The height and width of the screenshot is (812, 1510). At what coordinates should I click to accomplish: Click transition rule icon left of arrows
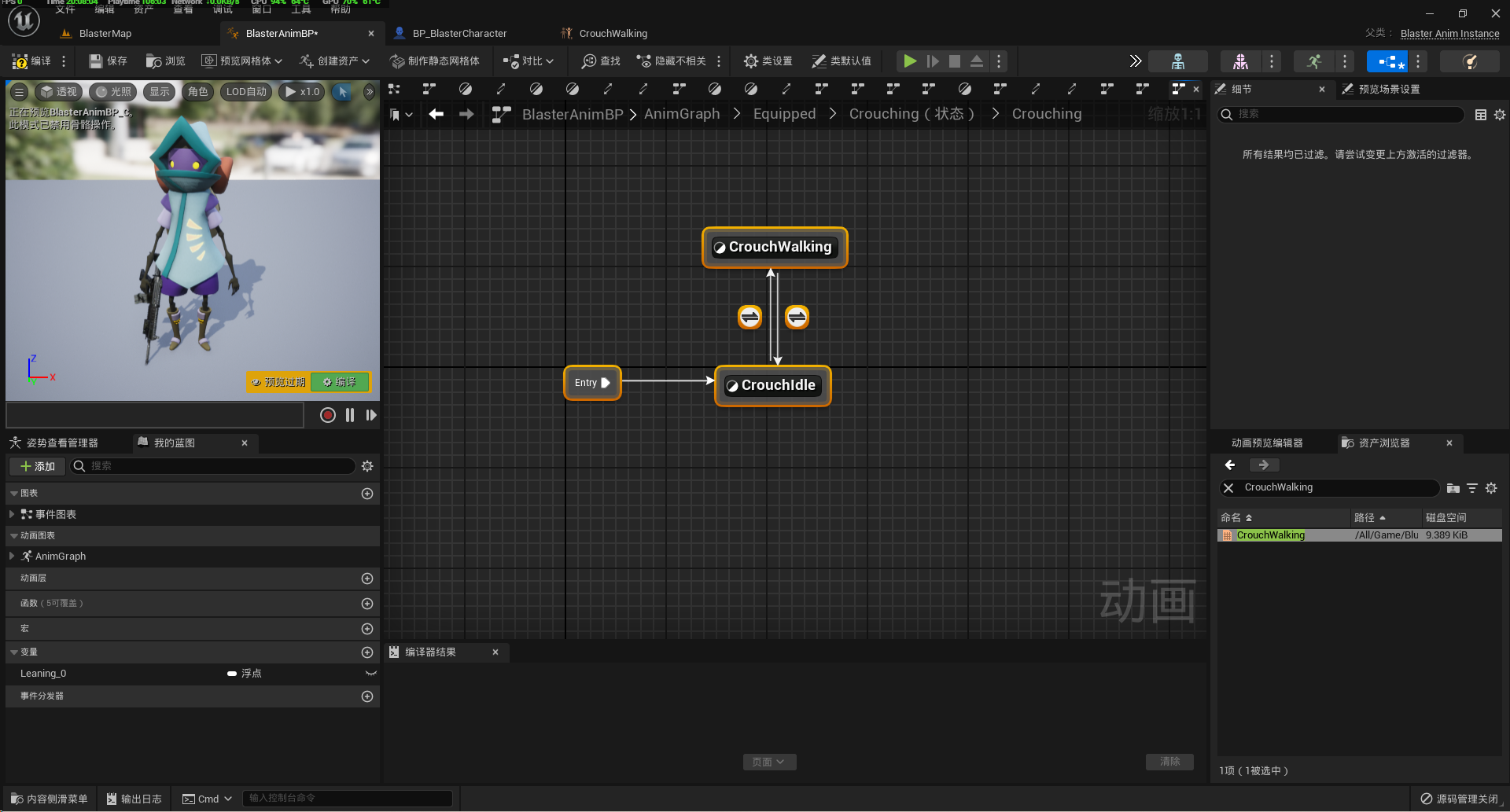coord(749,317)
